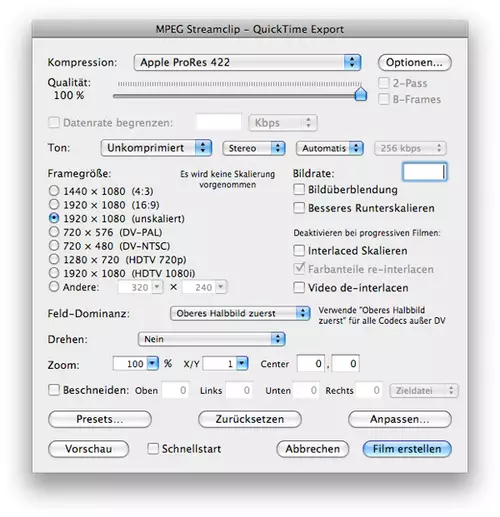Select 1280 × 720 (HDTV 720p) frame size
Viewport: 500px width, 517px height.
[54, 259]
